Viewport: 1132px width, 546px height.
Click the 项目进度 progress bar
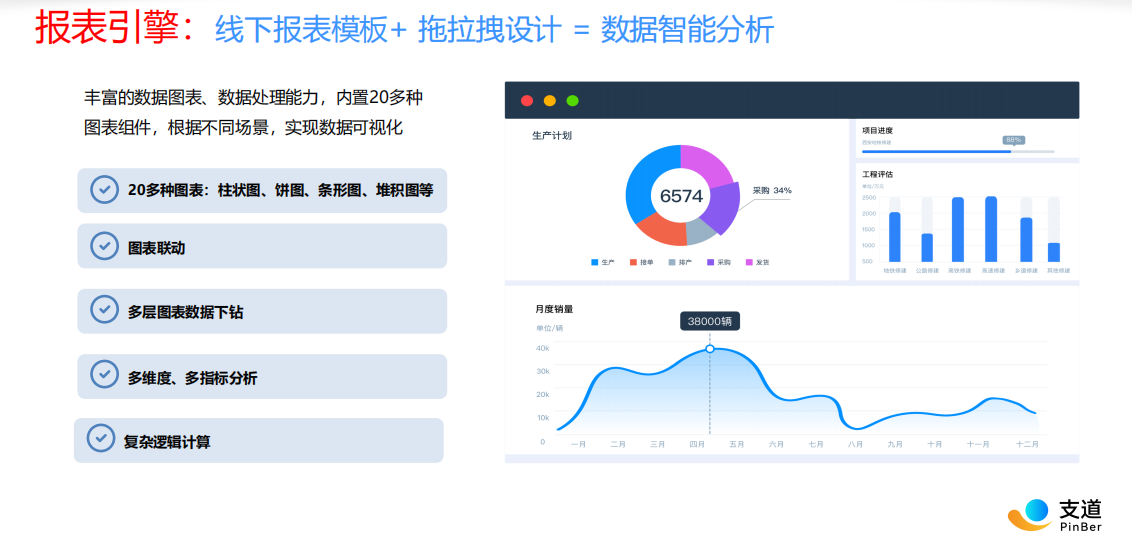(957, 152)
